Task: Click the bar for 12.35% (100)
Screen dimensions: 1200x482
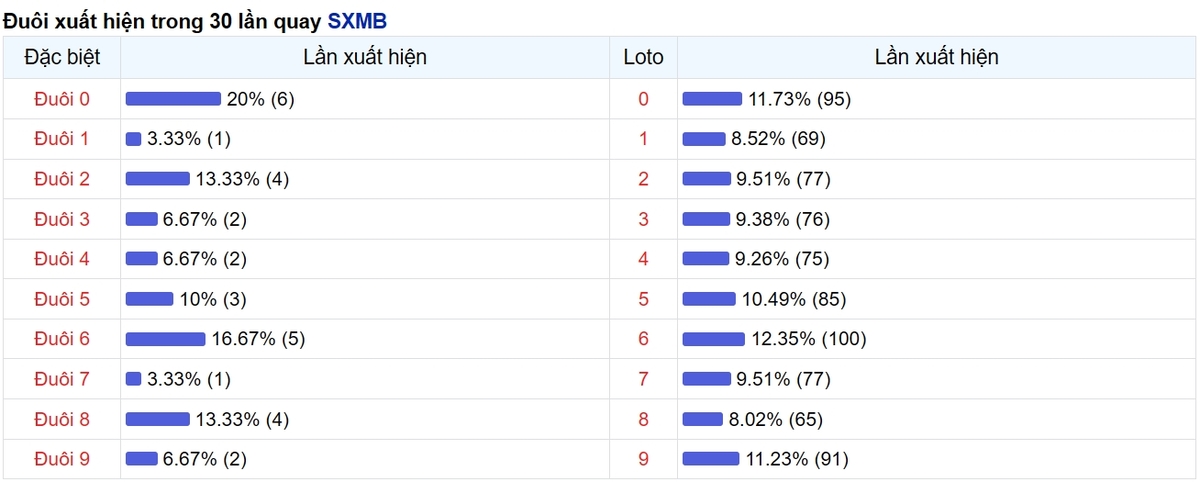Action: coord(713,339)
